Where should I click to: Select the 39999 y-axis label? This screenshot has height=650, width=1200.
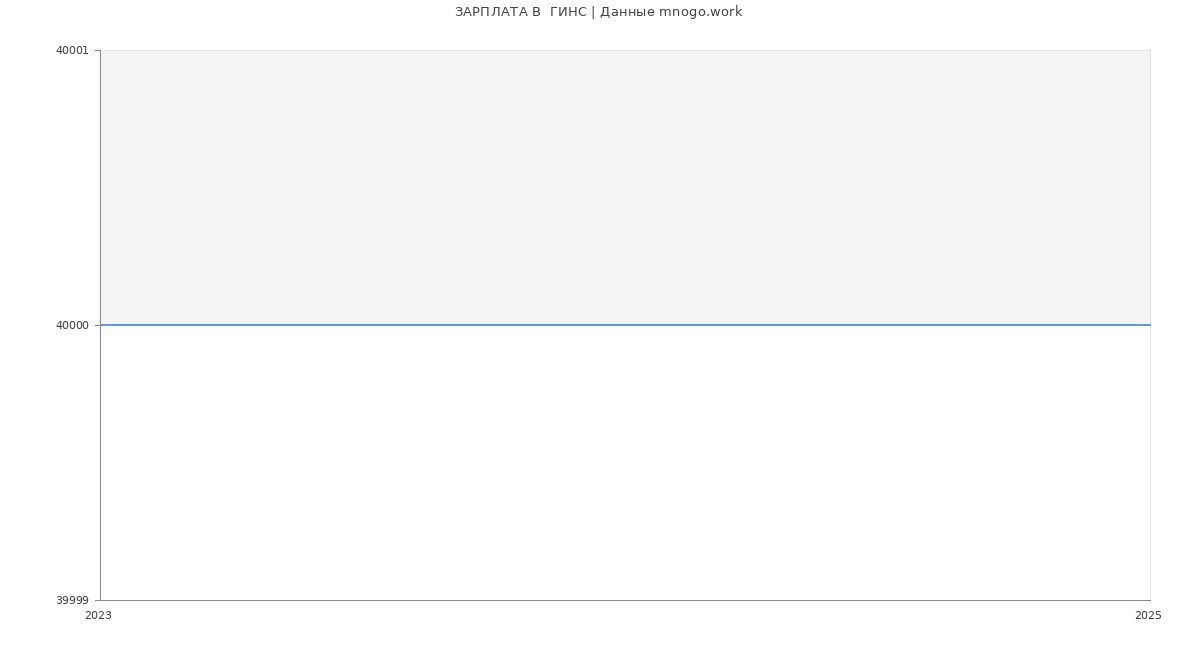[72, 600]
